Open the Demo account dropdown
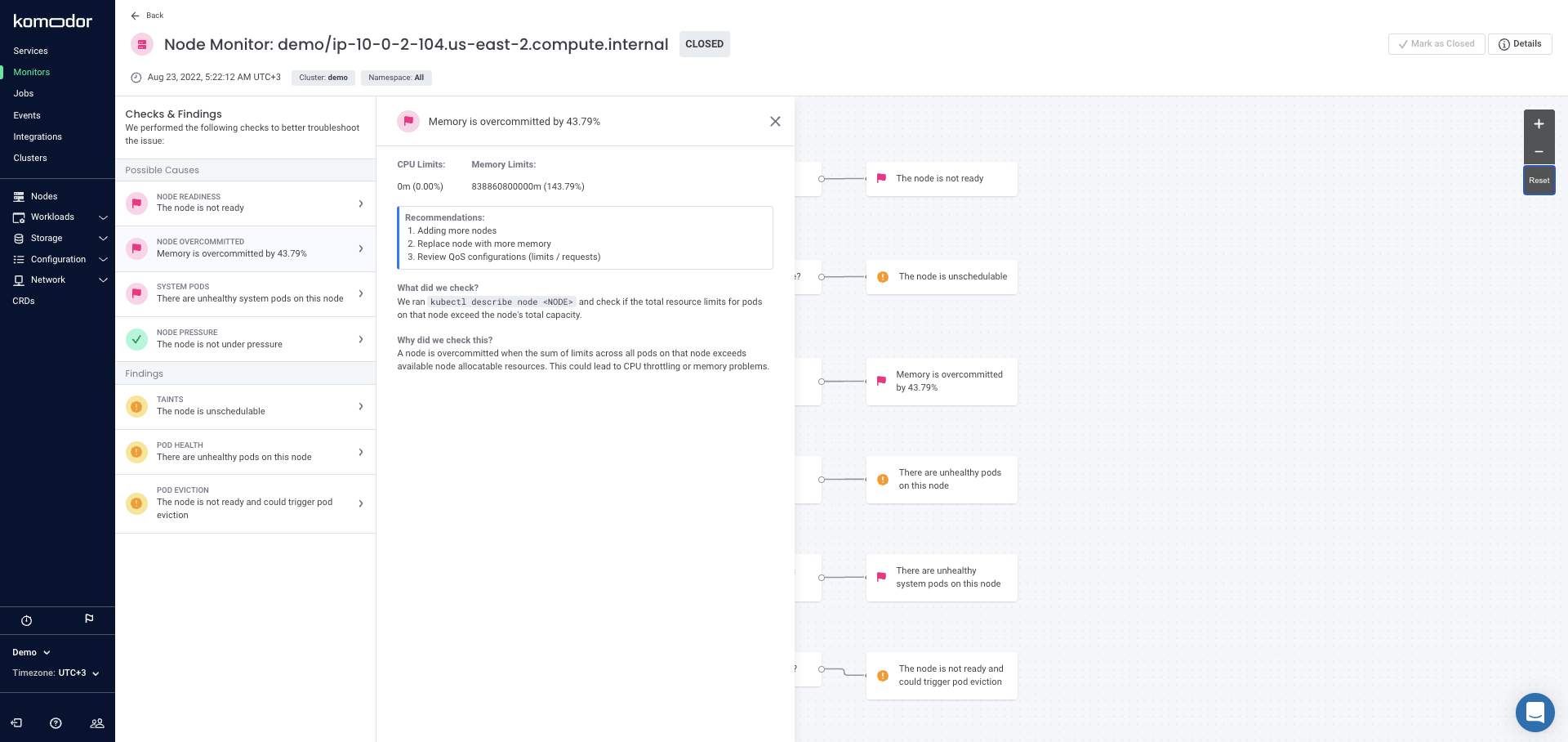This screenshot has height=742, width=1568. click(x=31, y=652)
